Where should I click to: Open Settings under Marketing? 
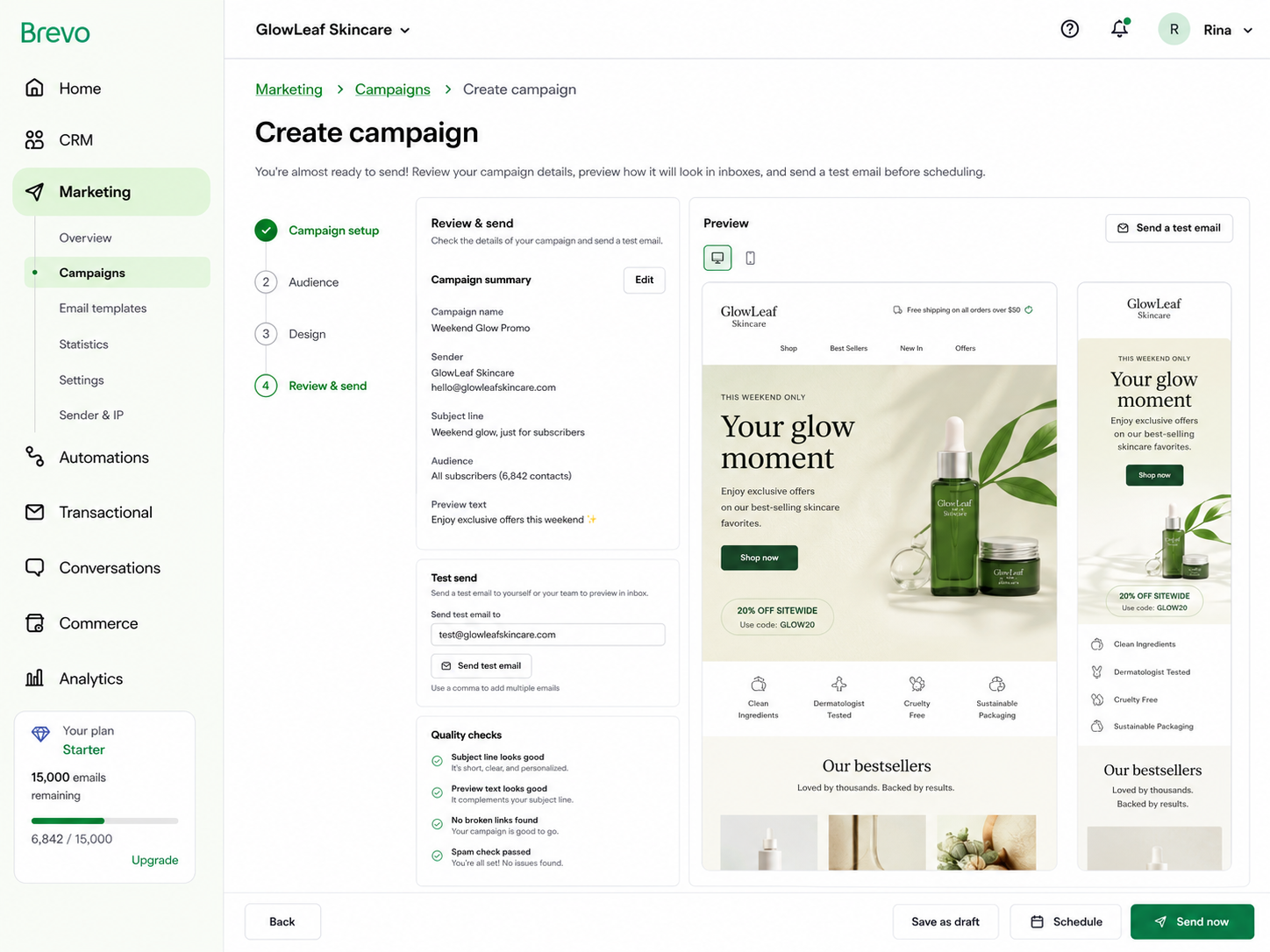(82, 380)
